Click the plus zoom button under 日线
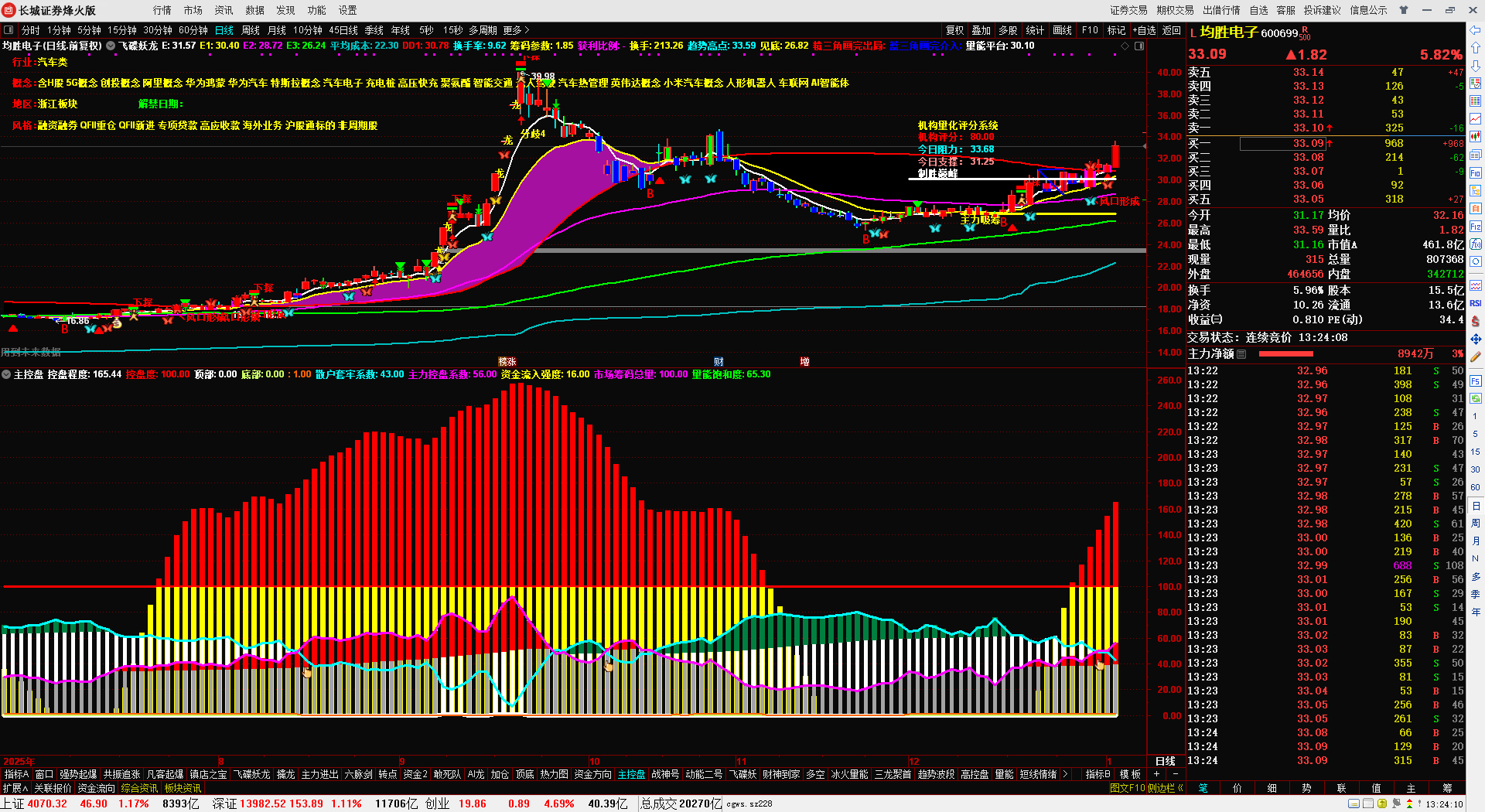 coord(1157,774)
